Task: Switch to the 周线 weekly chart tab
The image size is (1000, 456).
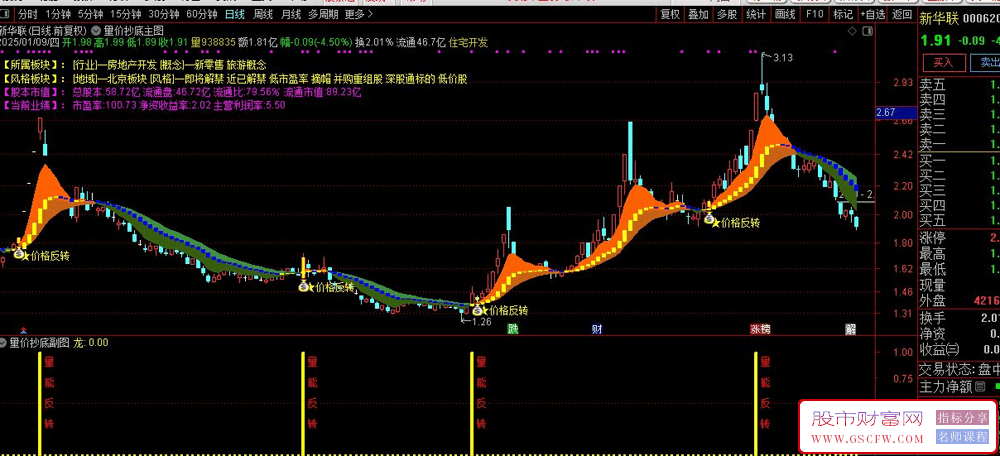Action: pyautogui.click(x=263, y=14)
